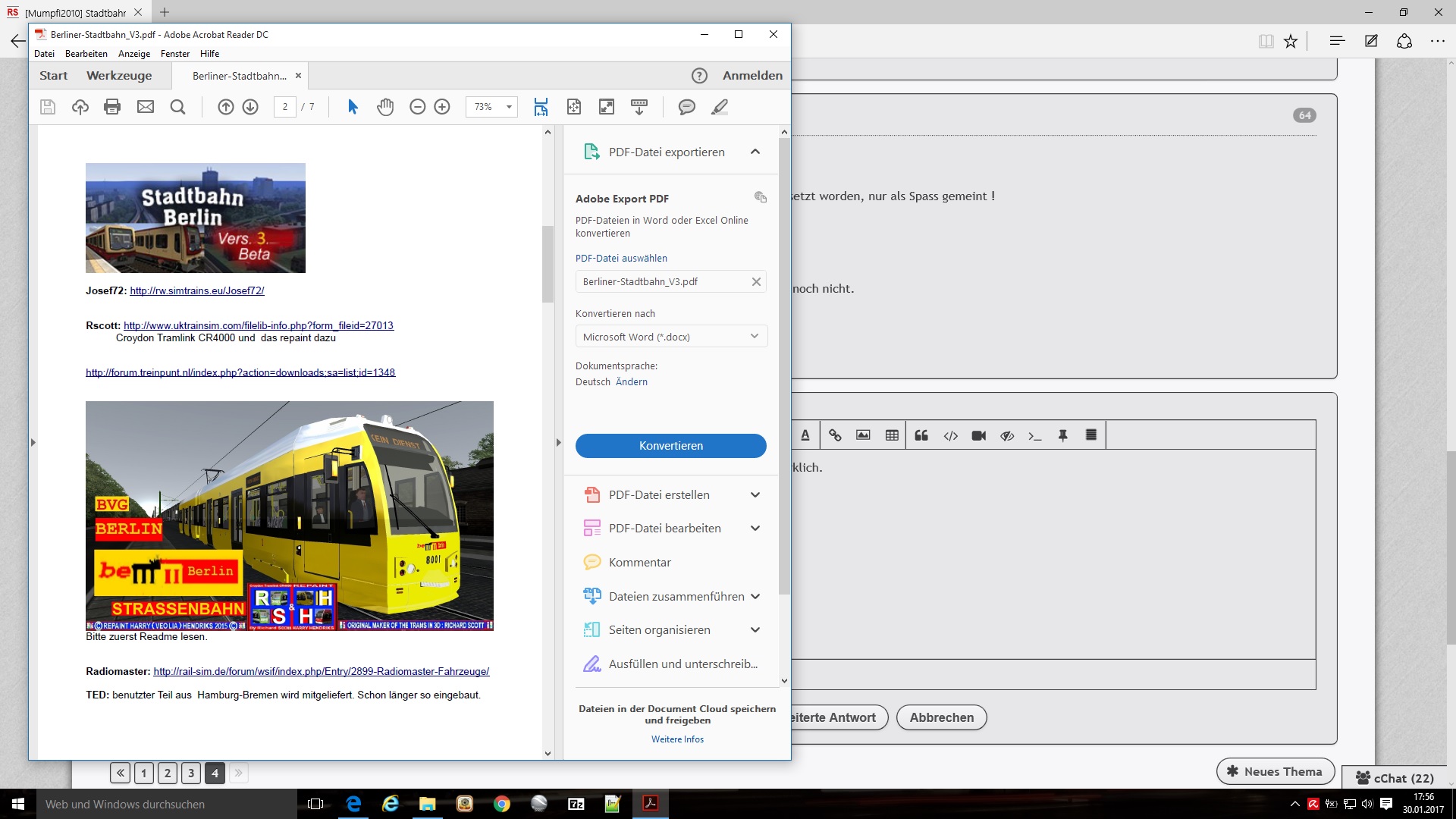Go to next page with down arrow
The width and height of the screenshot is (1456, 819).
pos(250,107)
